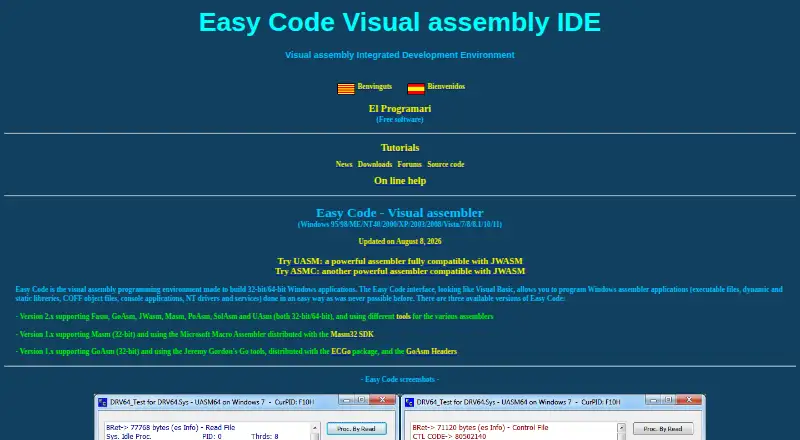Close the left DRV64_Test window
The image size is (800, 440).
382,400
